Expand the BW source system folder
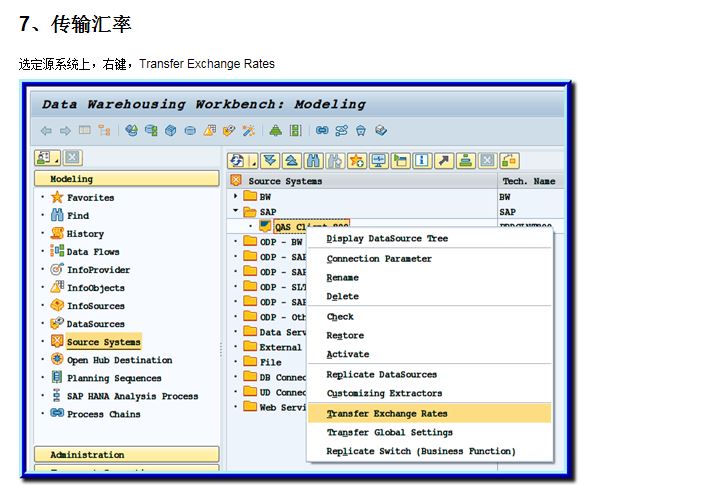This screenshot has height=499, width=706. (x=235, y=196)
